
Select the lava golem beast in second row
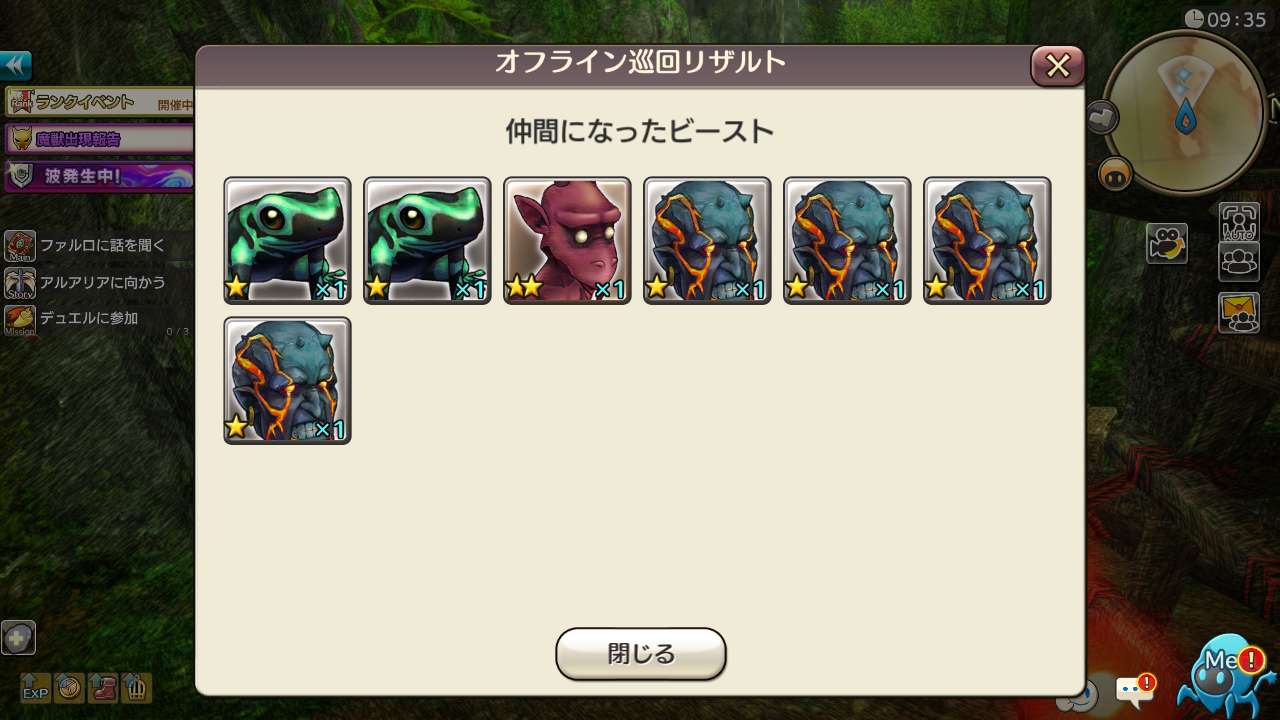[287, 380]
